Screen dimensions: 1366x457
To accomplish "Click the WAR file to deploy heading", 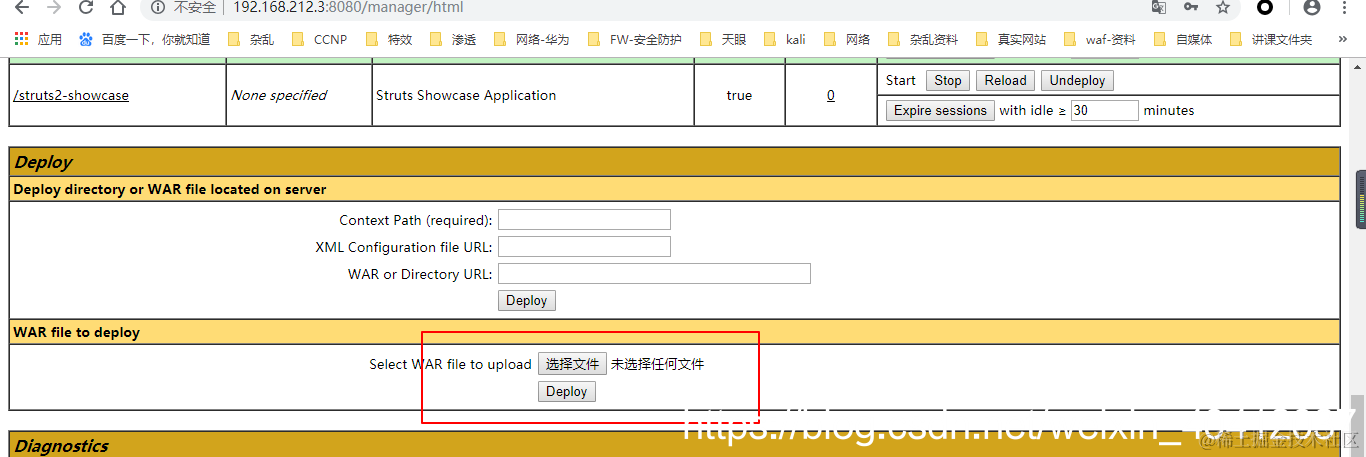I will pyautogui.click(x=76, y=332).
